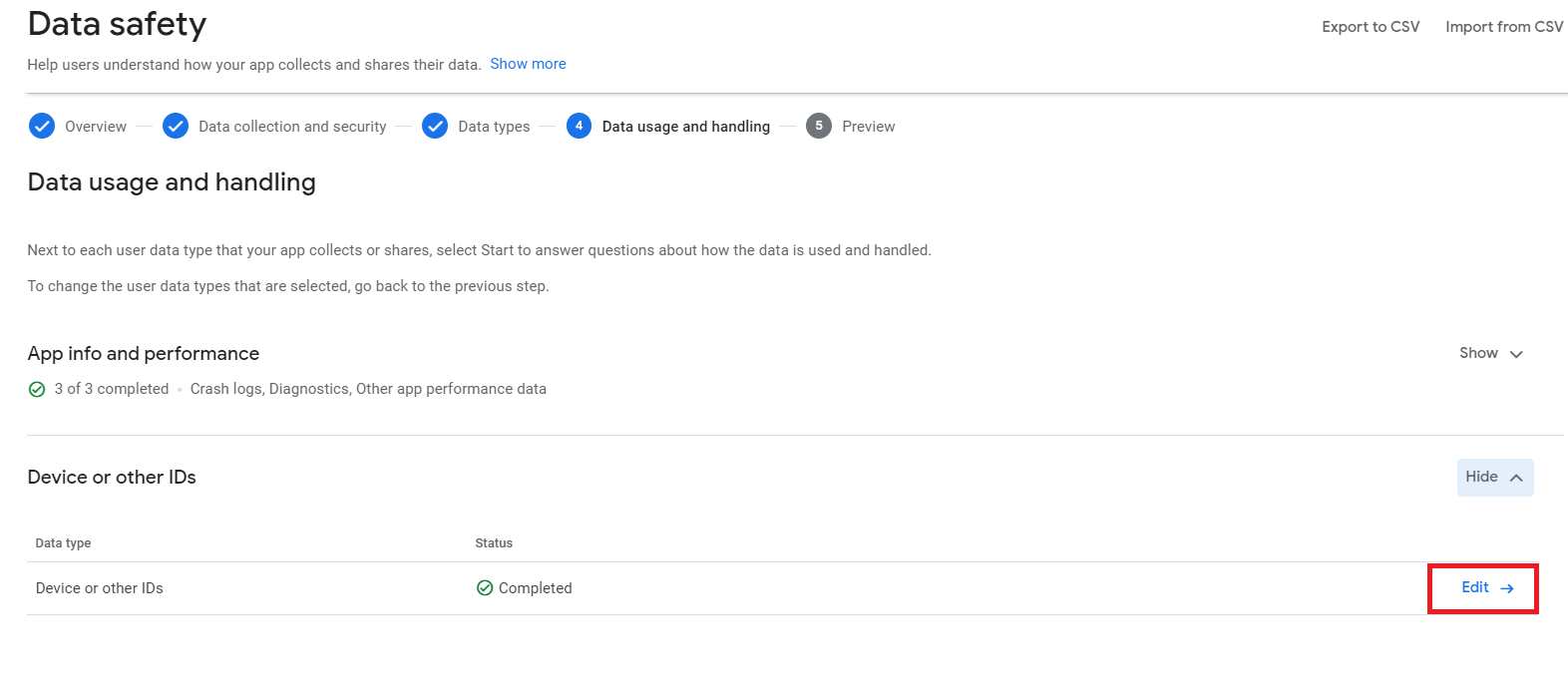Click the Data collection and security checkmark icon

(176, 126)
